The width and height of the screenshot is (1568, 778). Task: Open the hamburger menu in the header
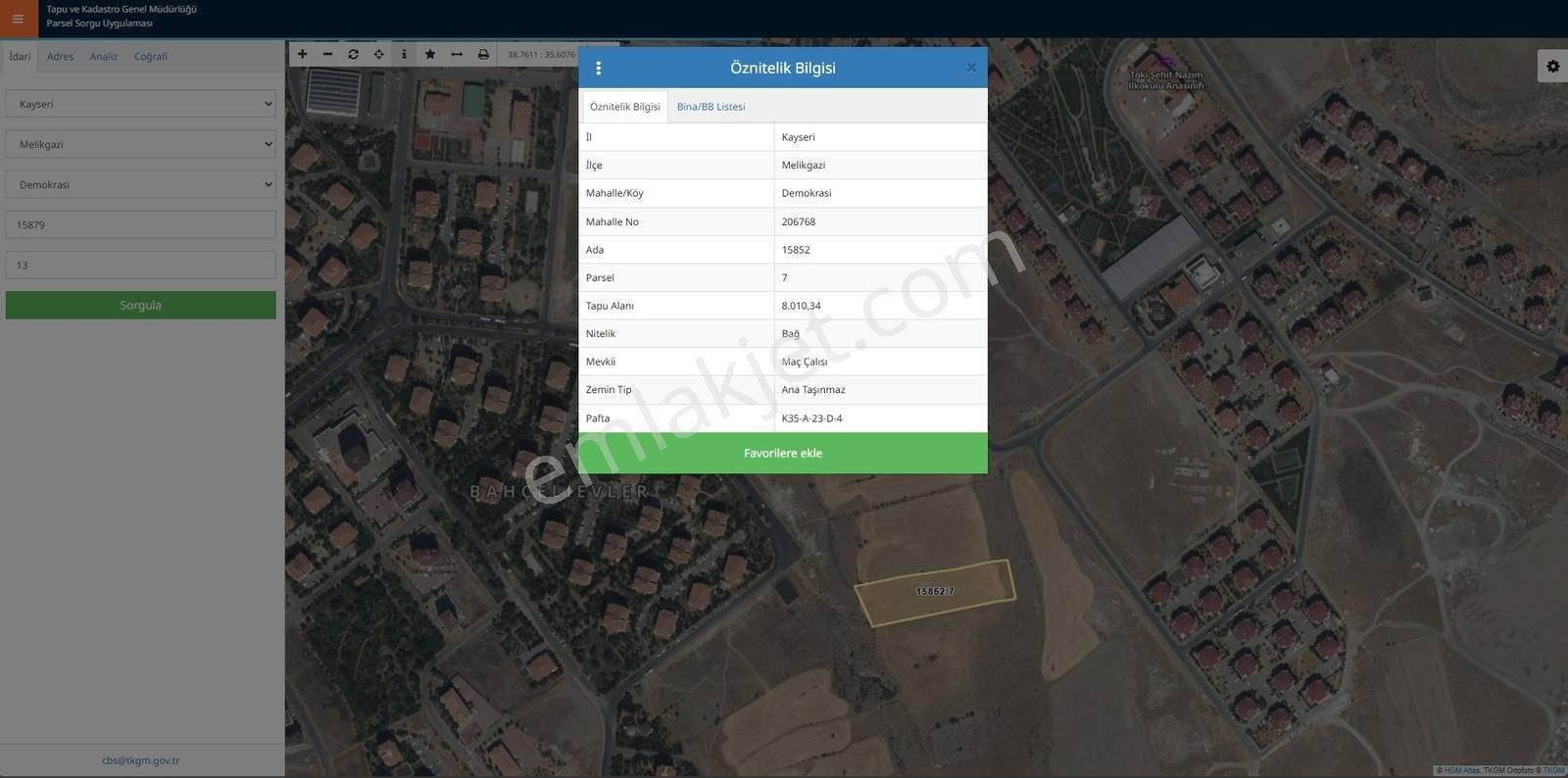point(18,19)
